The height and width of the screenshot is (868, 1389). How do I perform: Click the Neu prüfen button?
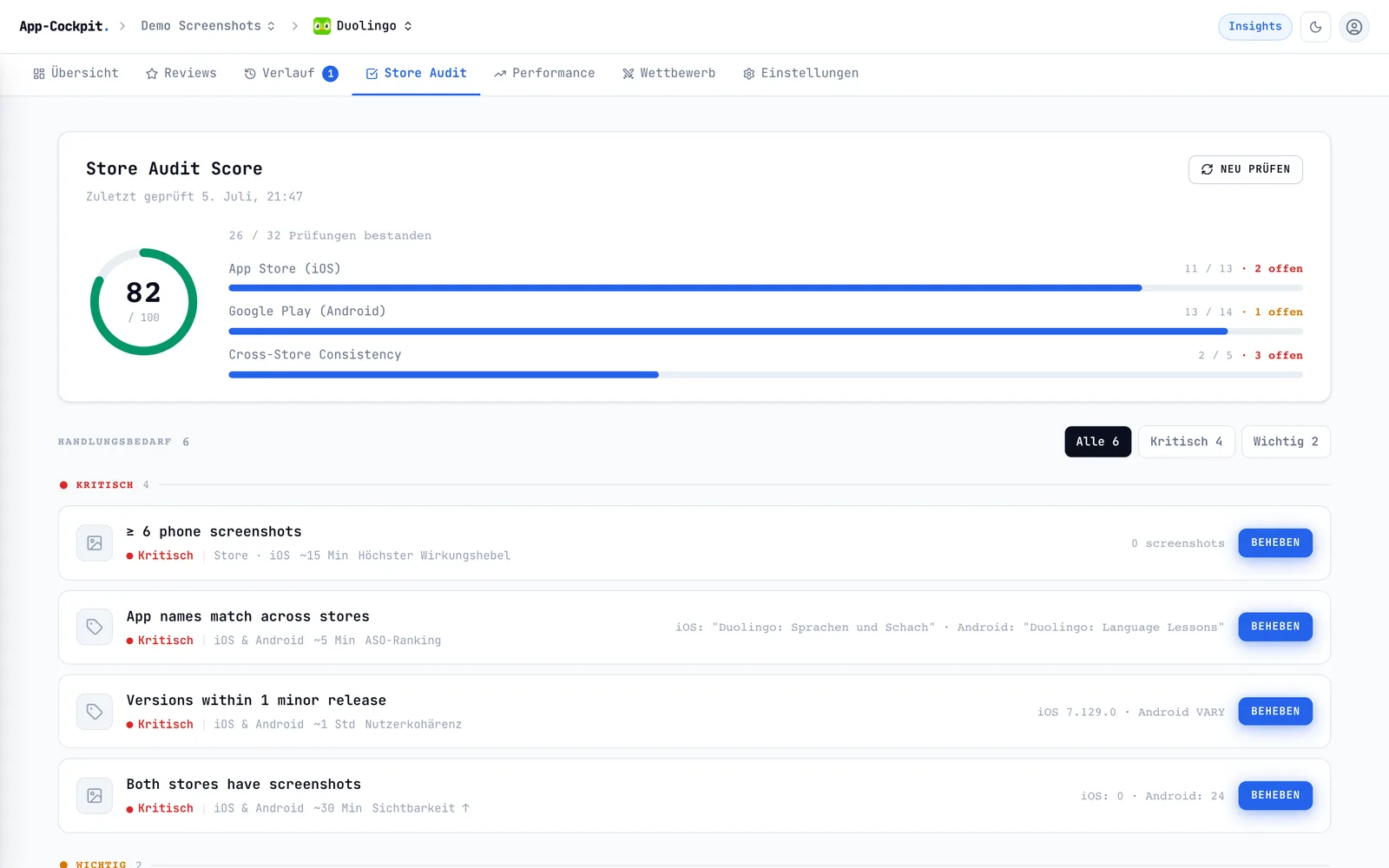click(1245, 169)
